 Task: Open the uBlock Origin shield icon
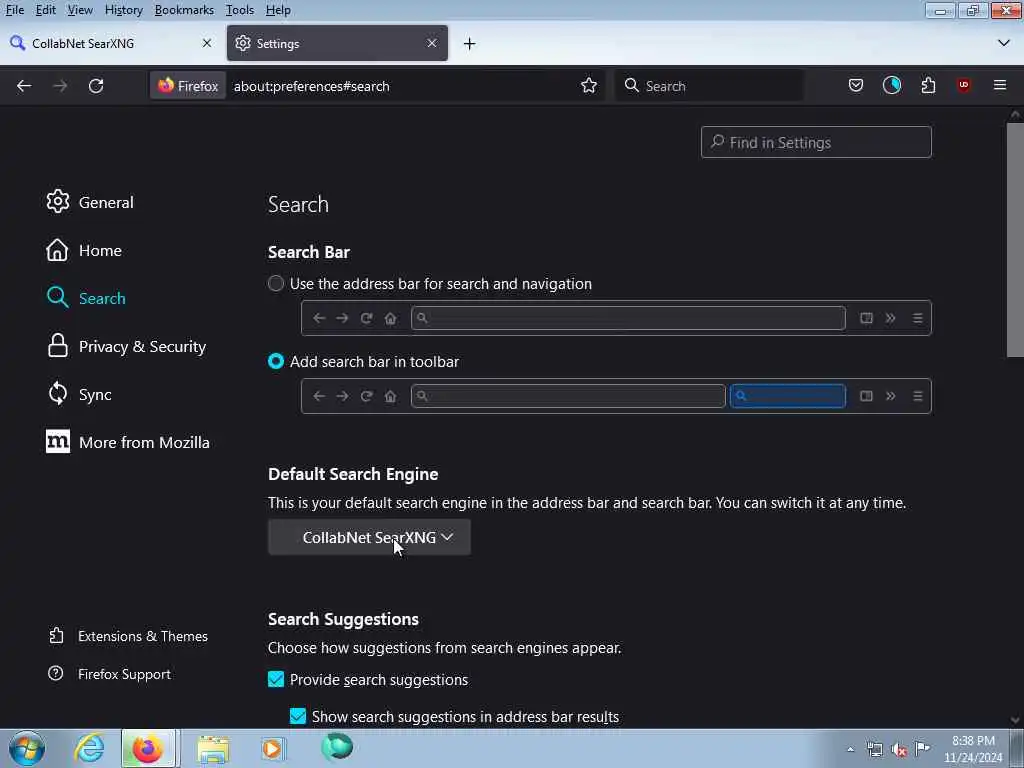964,86
